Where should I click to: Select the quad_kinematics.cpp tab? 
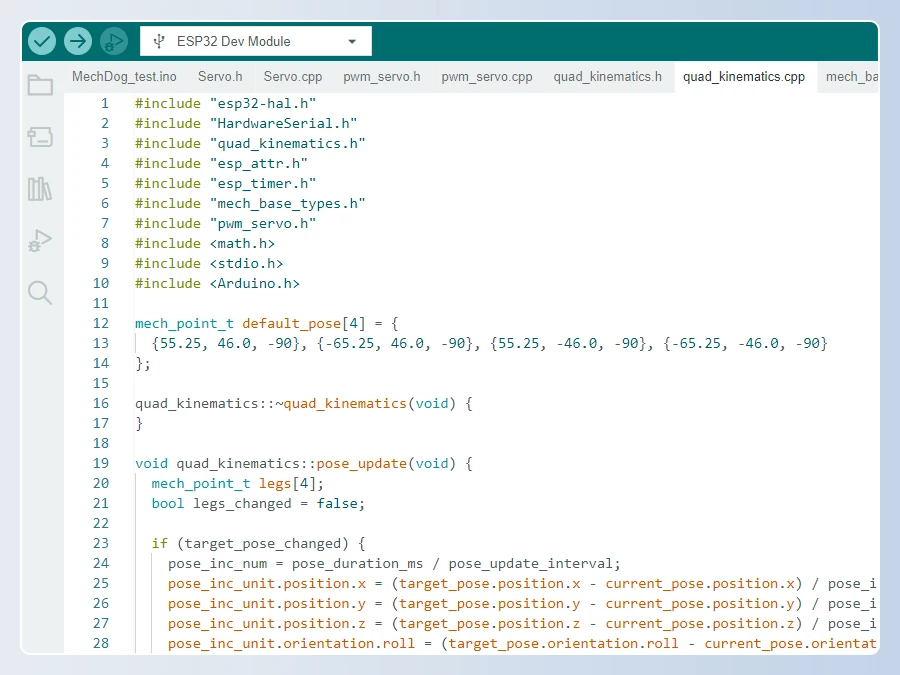(744, 76)
